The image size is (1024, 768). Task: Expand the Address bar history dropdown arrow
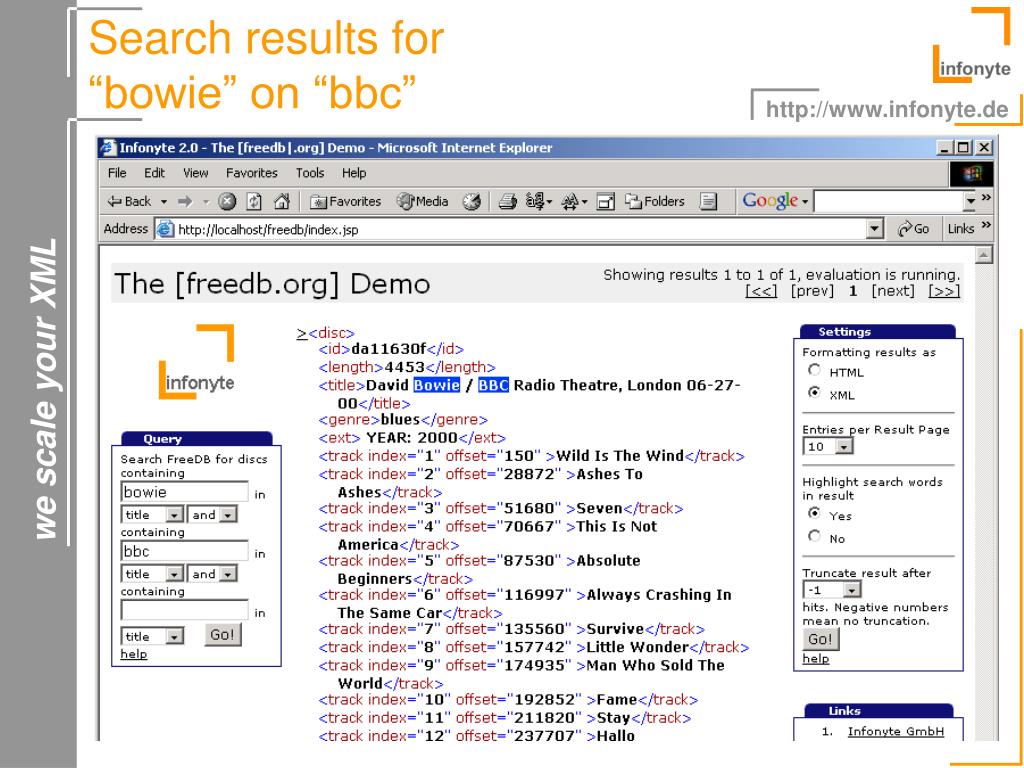pos(874,229)
